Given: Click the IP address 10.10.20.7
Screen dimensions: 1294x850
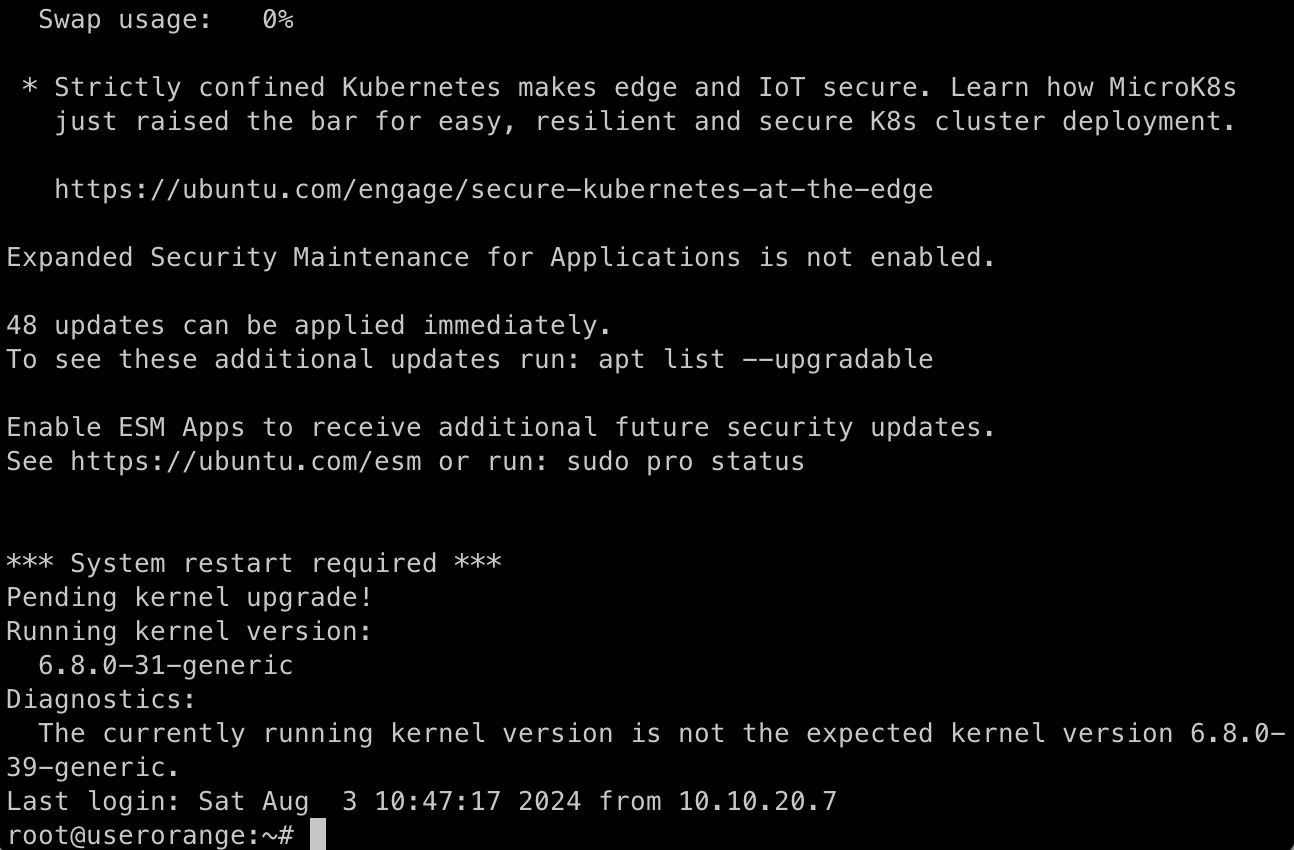Looking at the screenshot, I should pyautogui.click(x=758, y=801).
